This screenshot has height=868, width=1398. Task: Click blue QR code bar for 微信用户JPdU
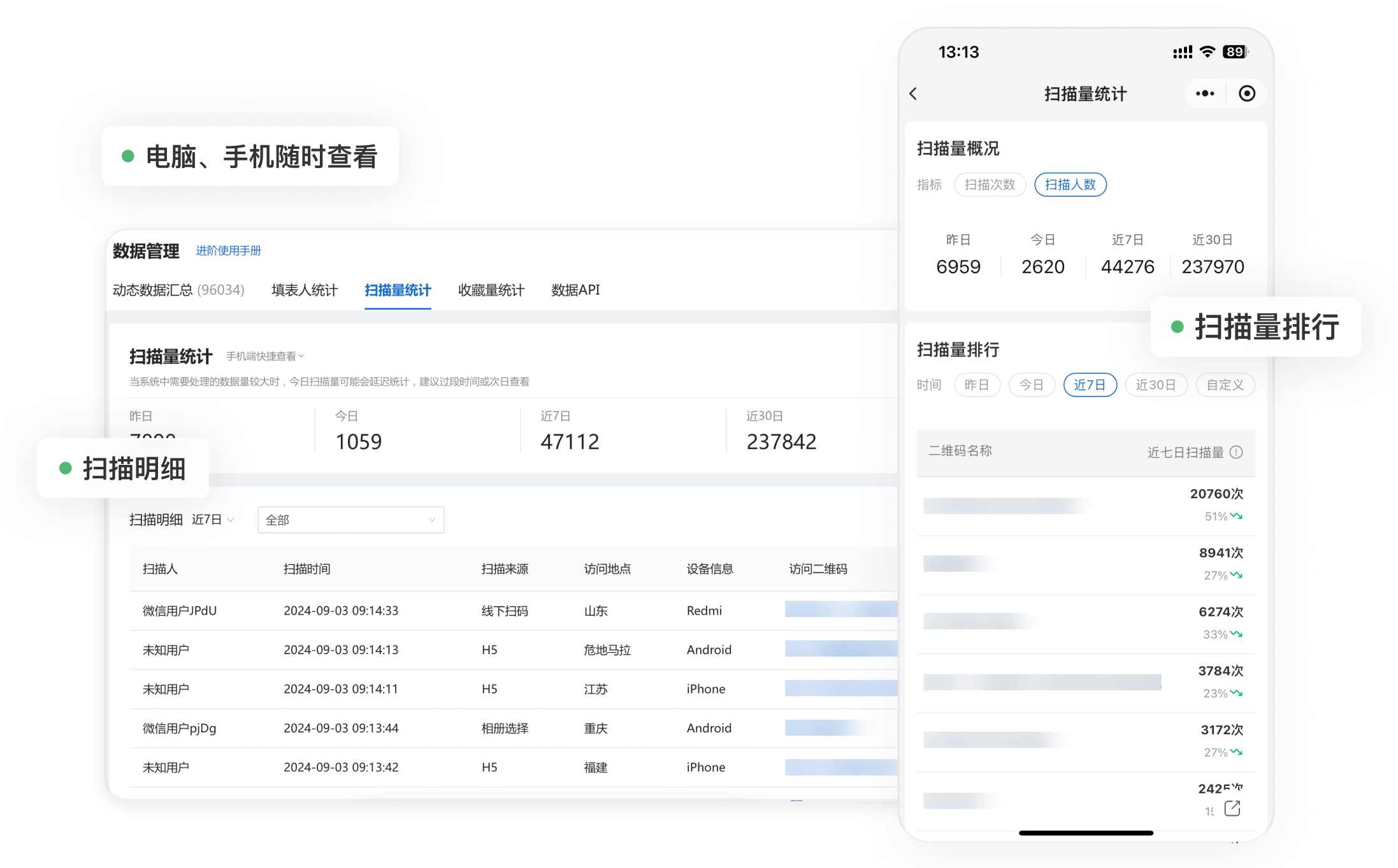click(x=840, y=609)
